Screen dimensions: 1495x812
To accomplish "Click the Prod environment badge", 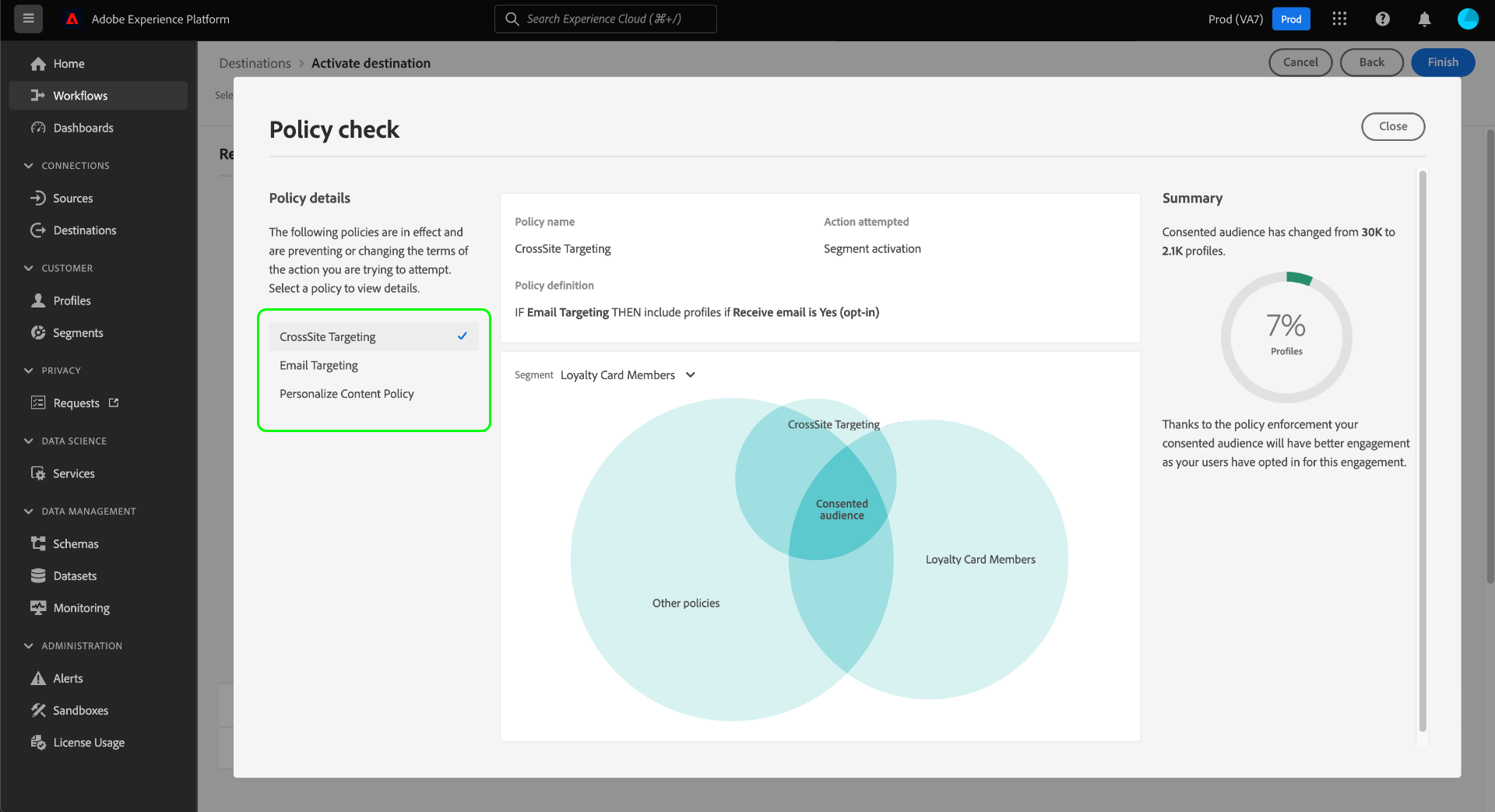I will coord(1291,19).
